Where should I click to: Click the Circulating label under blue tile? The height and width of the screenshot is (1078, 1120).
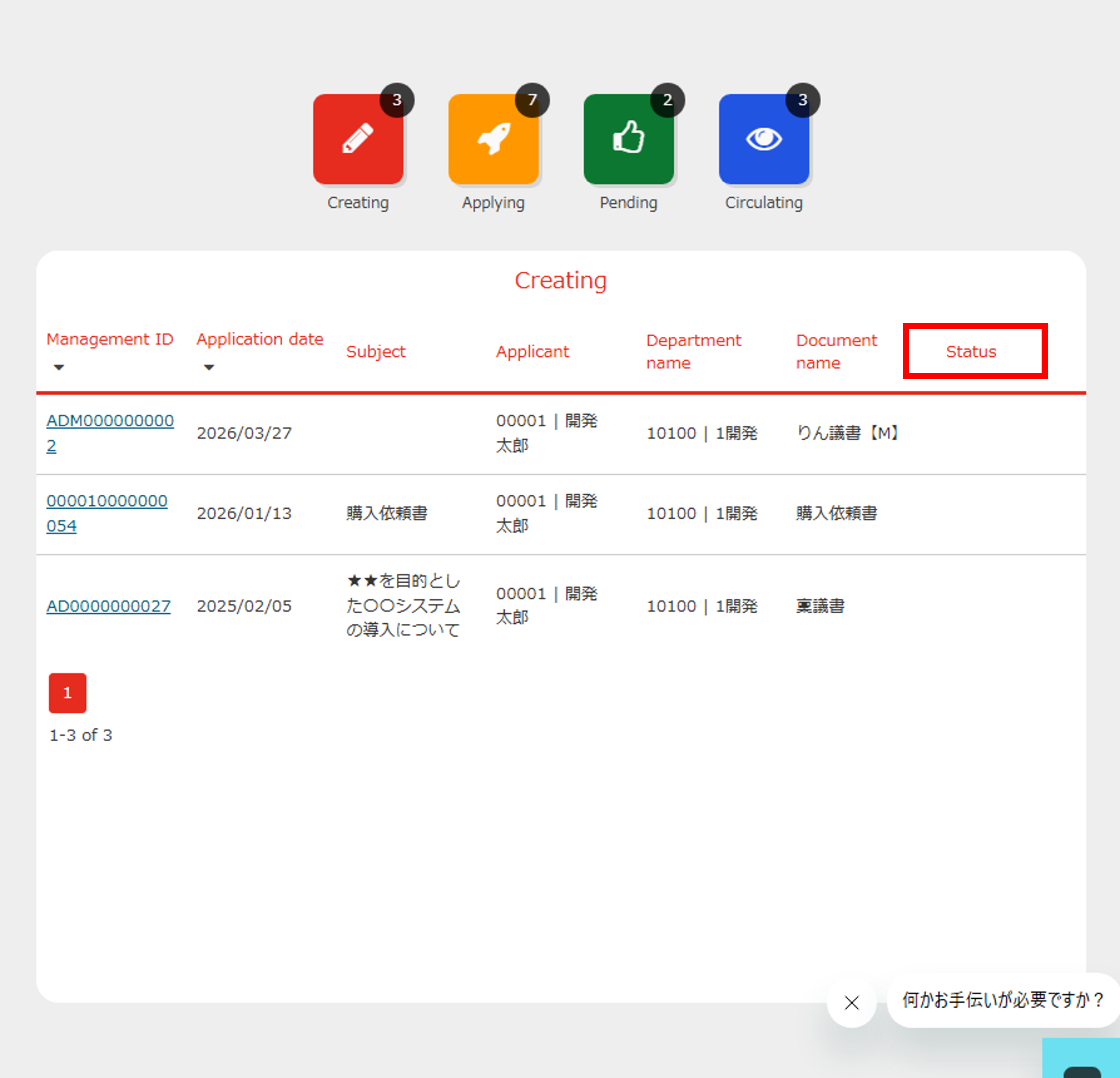[764, 203]
